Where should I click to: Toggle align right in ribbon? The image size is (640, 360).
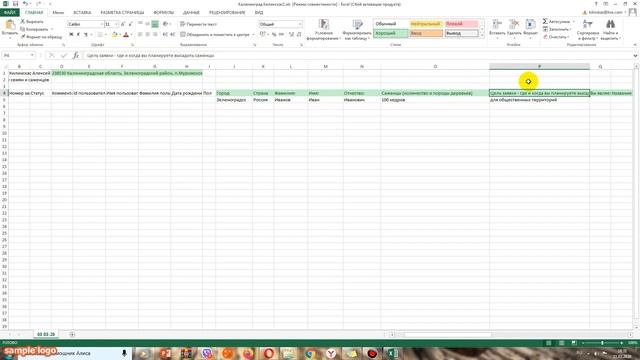tap(155, 35)
